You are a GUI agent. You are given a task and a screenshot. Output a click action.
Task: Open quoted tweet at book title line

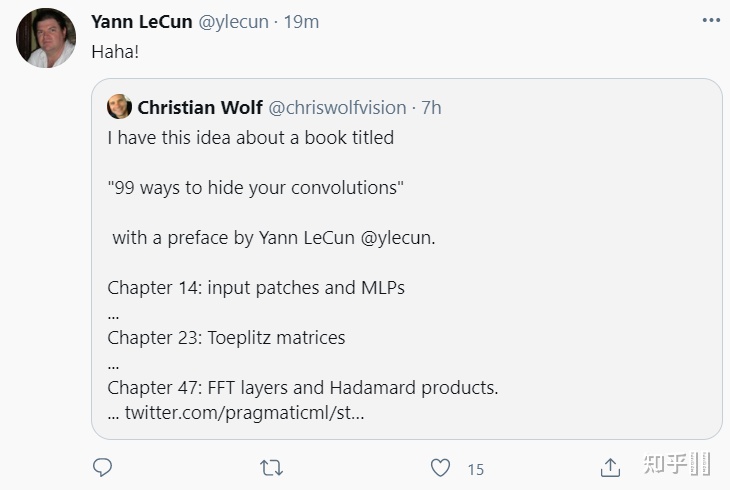256,188
